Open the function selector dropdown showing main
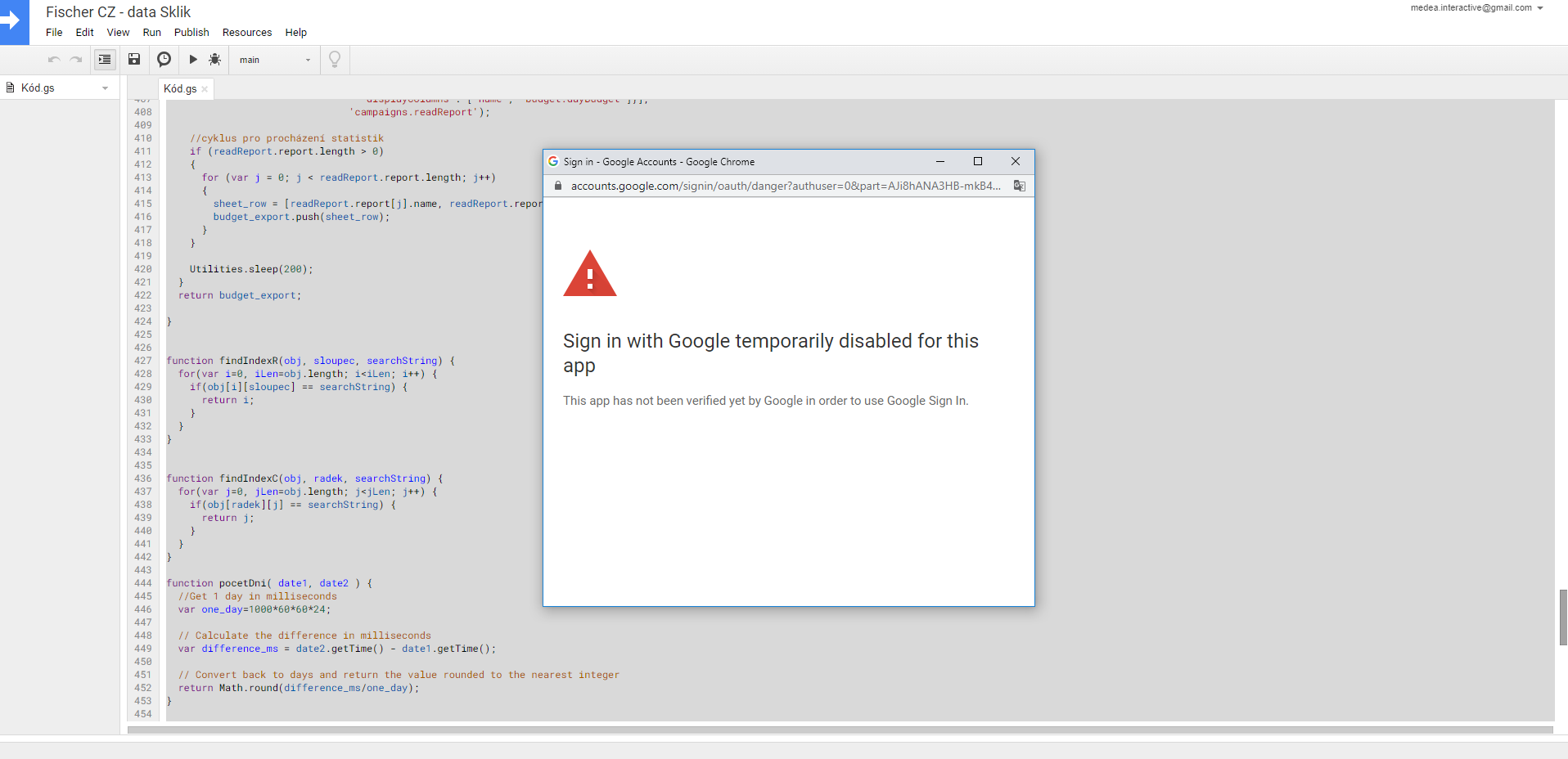1568x759 pixels. click(275, 60)
